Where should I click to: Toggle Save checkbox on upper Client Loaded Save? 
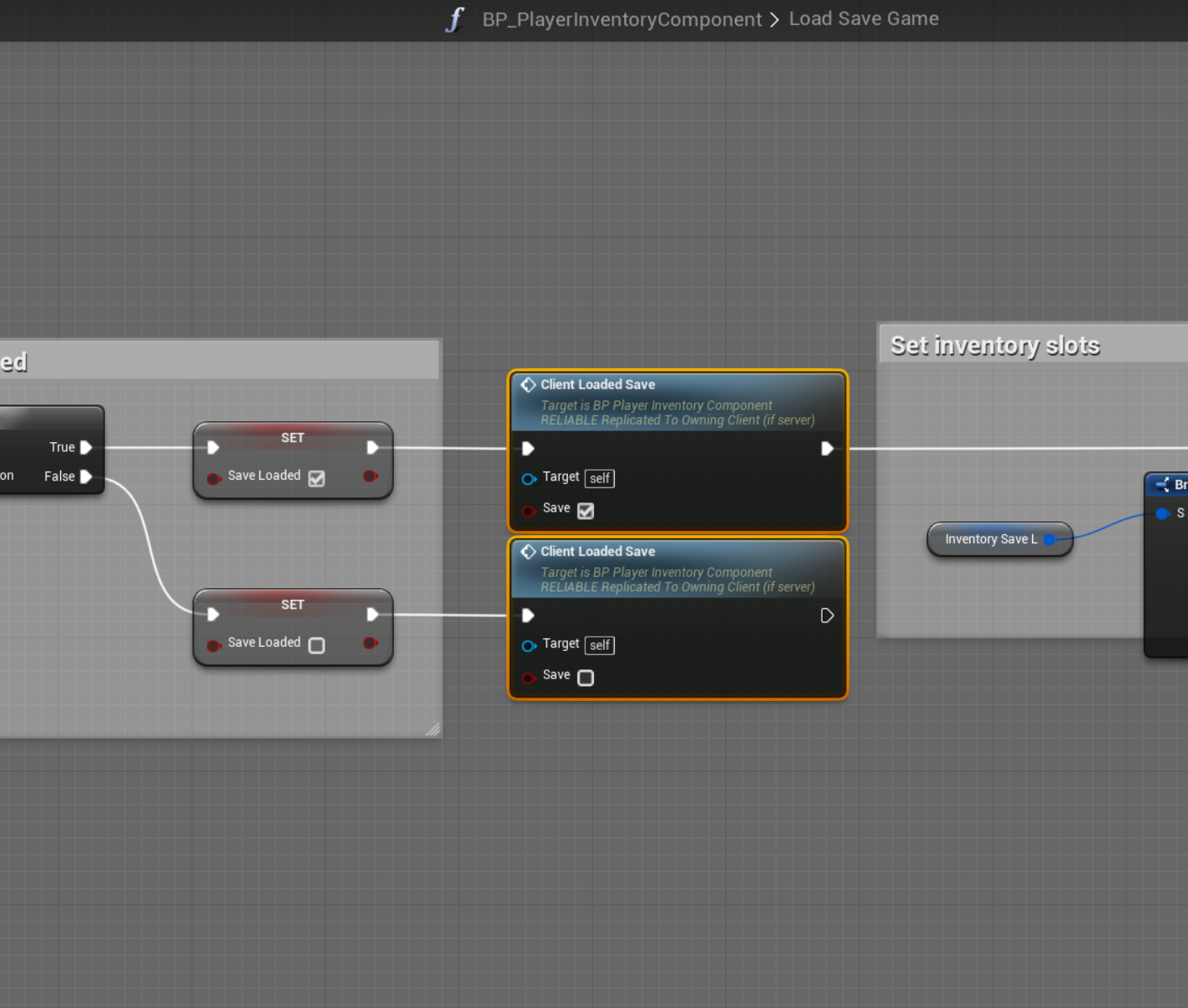tap(586, 511)
